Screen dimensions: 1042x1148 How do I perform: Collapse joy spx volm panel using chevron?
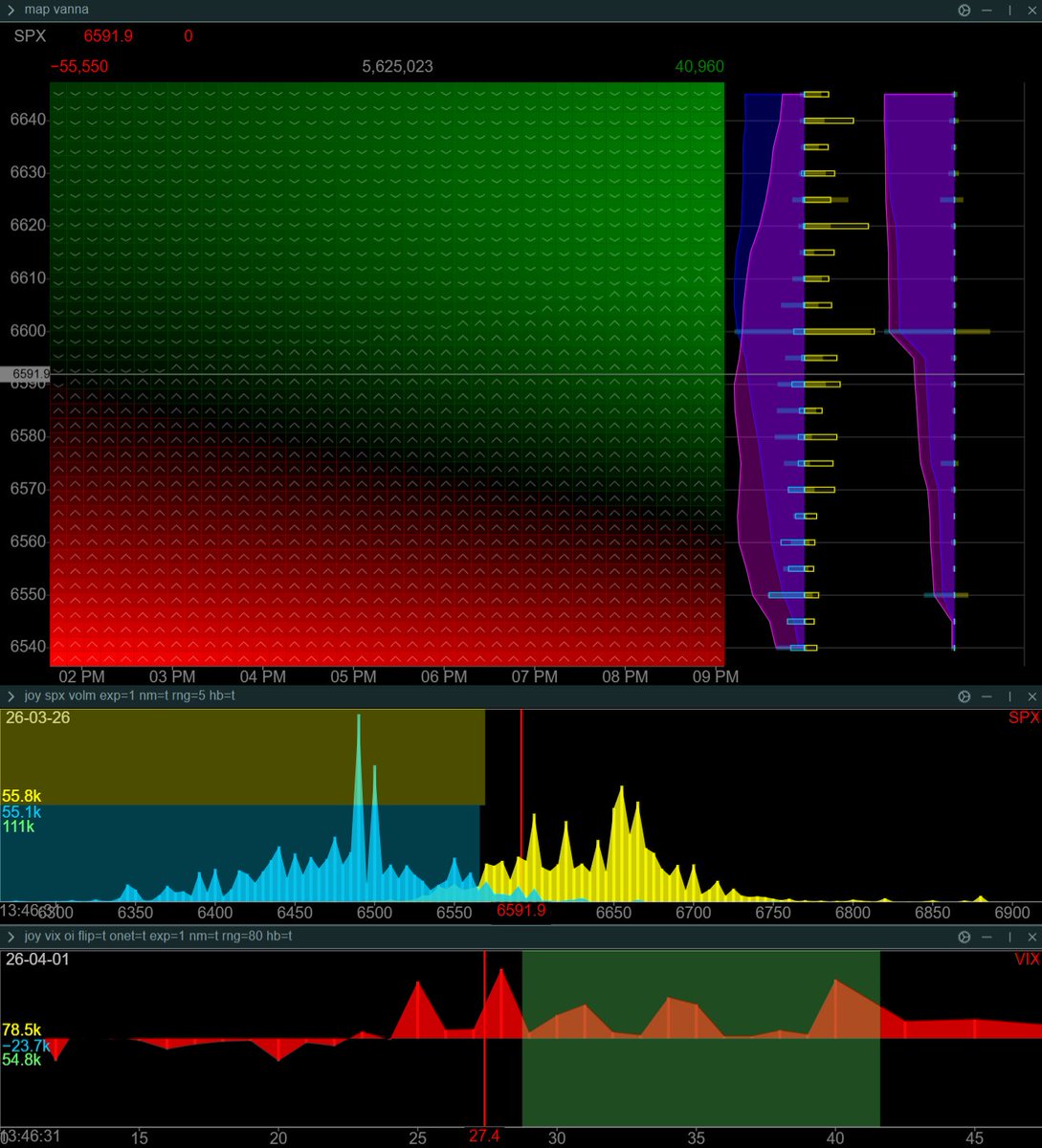click(x=11, y=696)
